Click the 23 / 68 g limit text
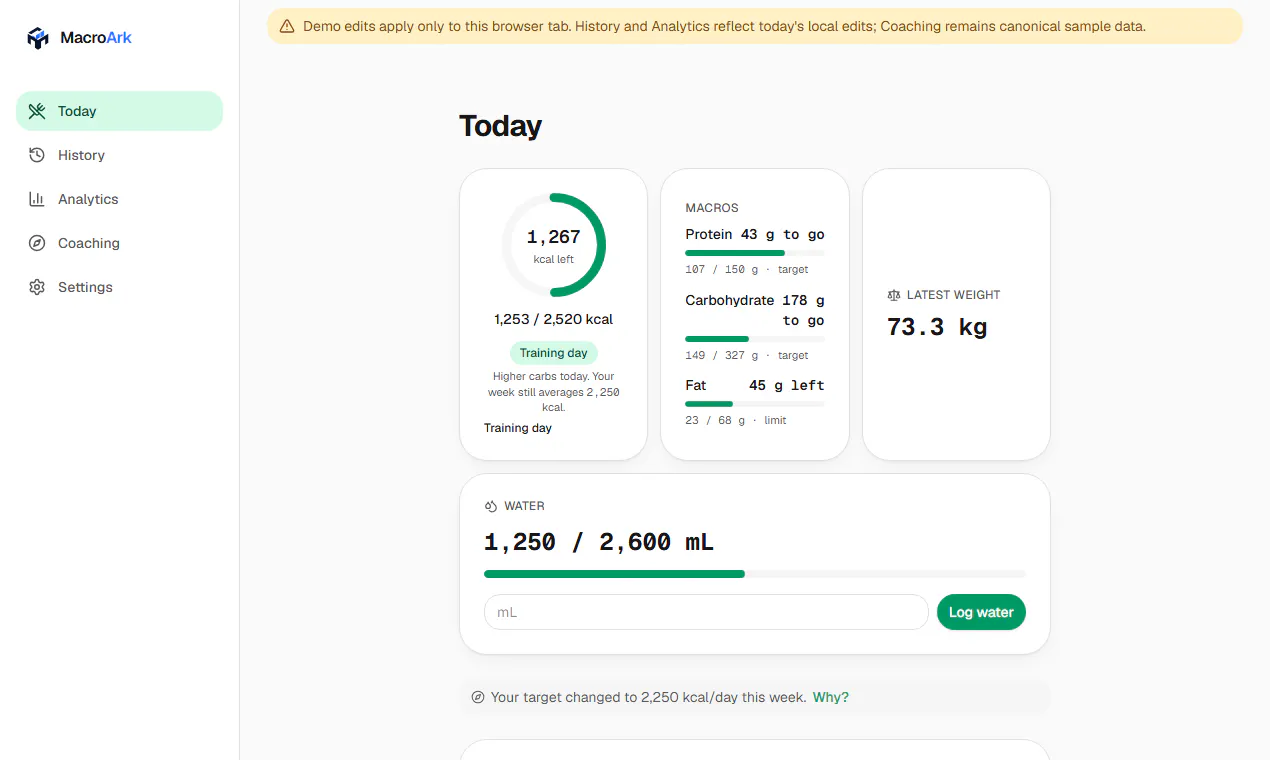Viewport: 1270px width, 760px height. click(736, 420)
